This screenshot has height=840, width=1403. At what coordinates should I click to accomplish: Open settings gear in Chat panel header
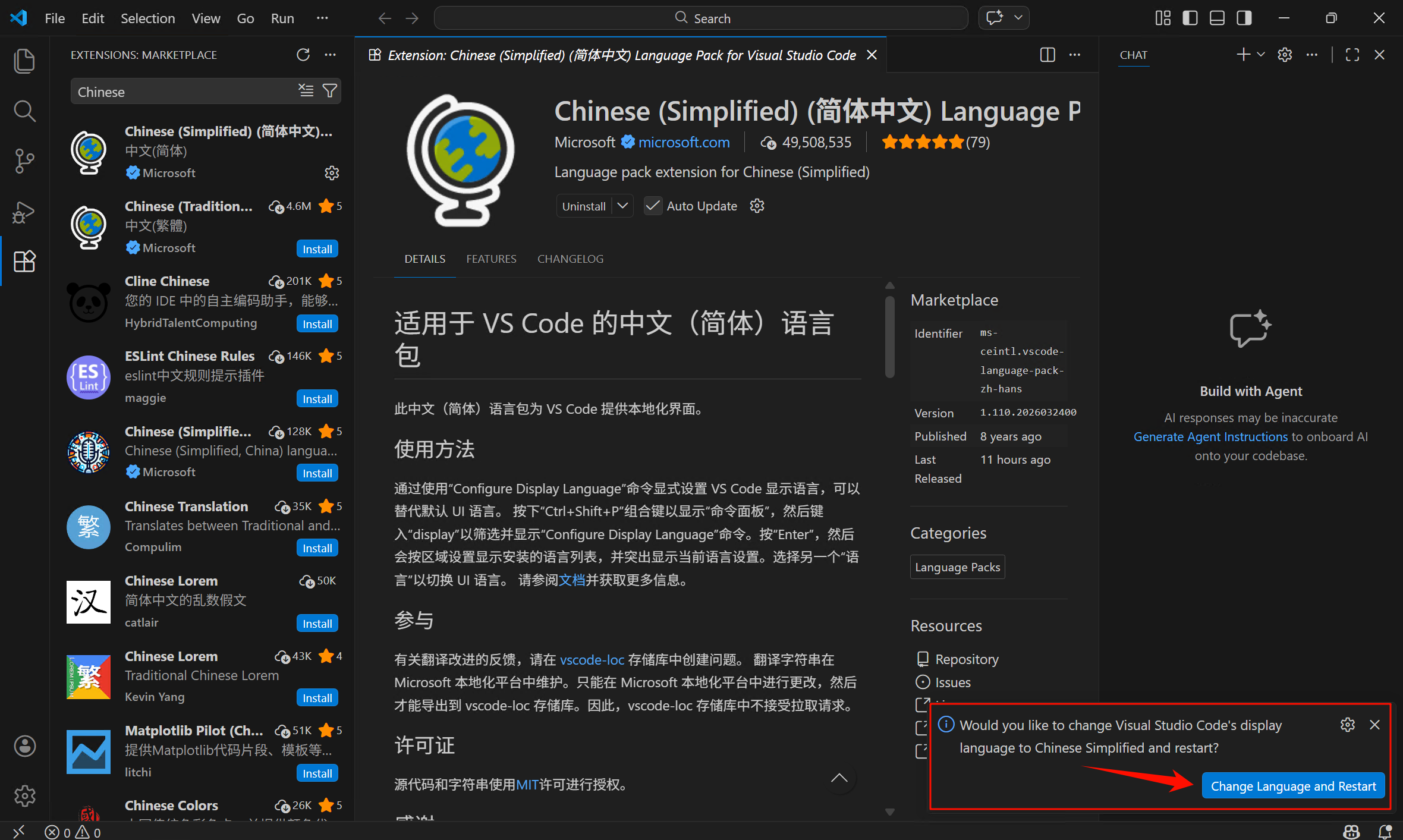(1285, 55)
